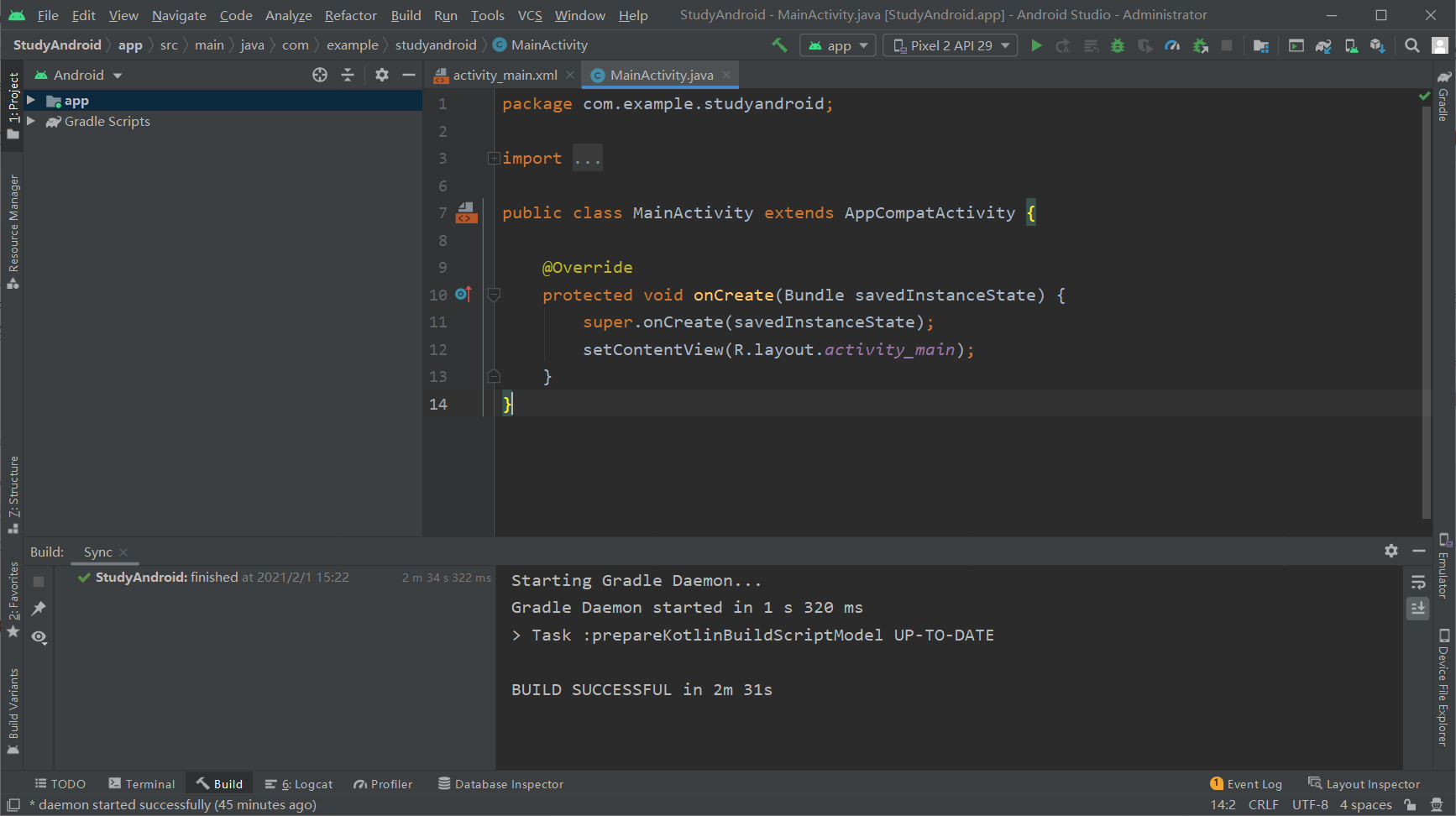Open the eye view filter in Build panel
This screenshot has height=816, width=1456.
point(39,637)
